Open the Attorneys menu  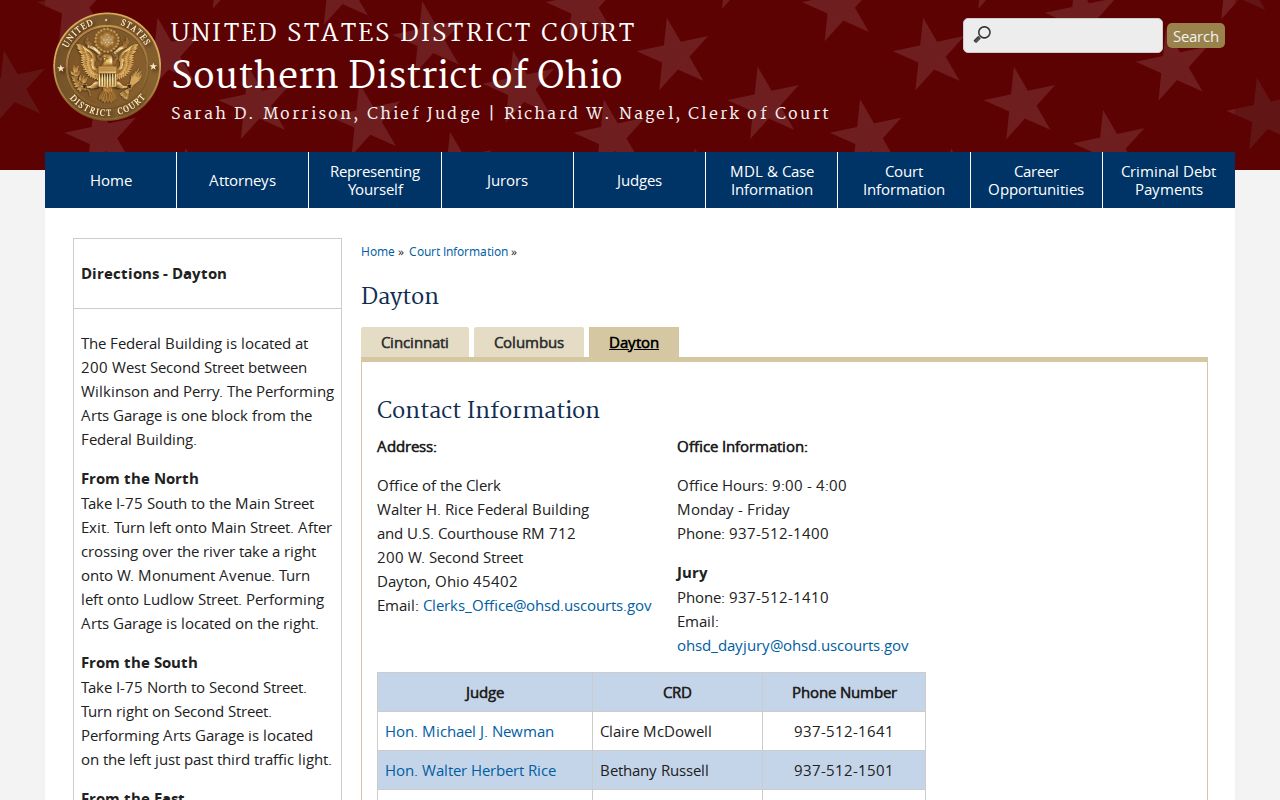(242, 180)
